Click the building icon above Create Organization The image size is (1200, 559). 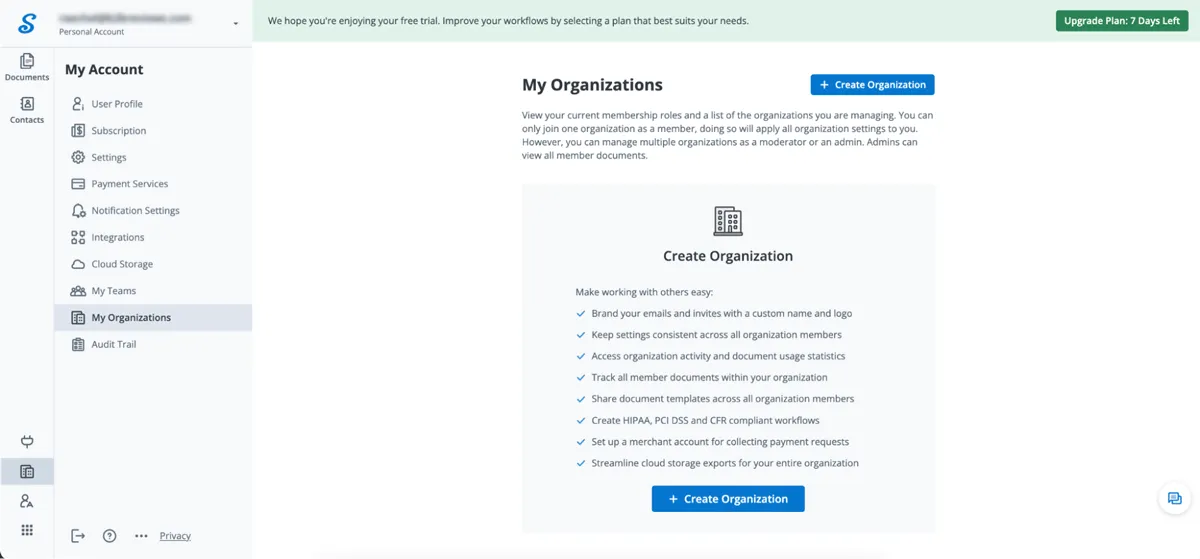tap(728, 221)
